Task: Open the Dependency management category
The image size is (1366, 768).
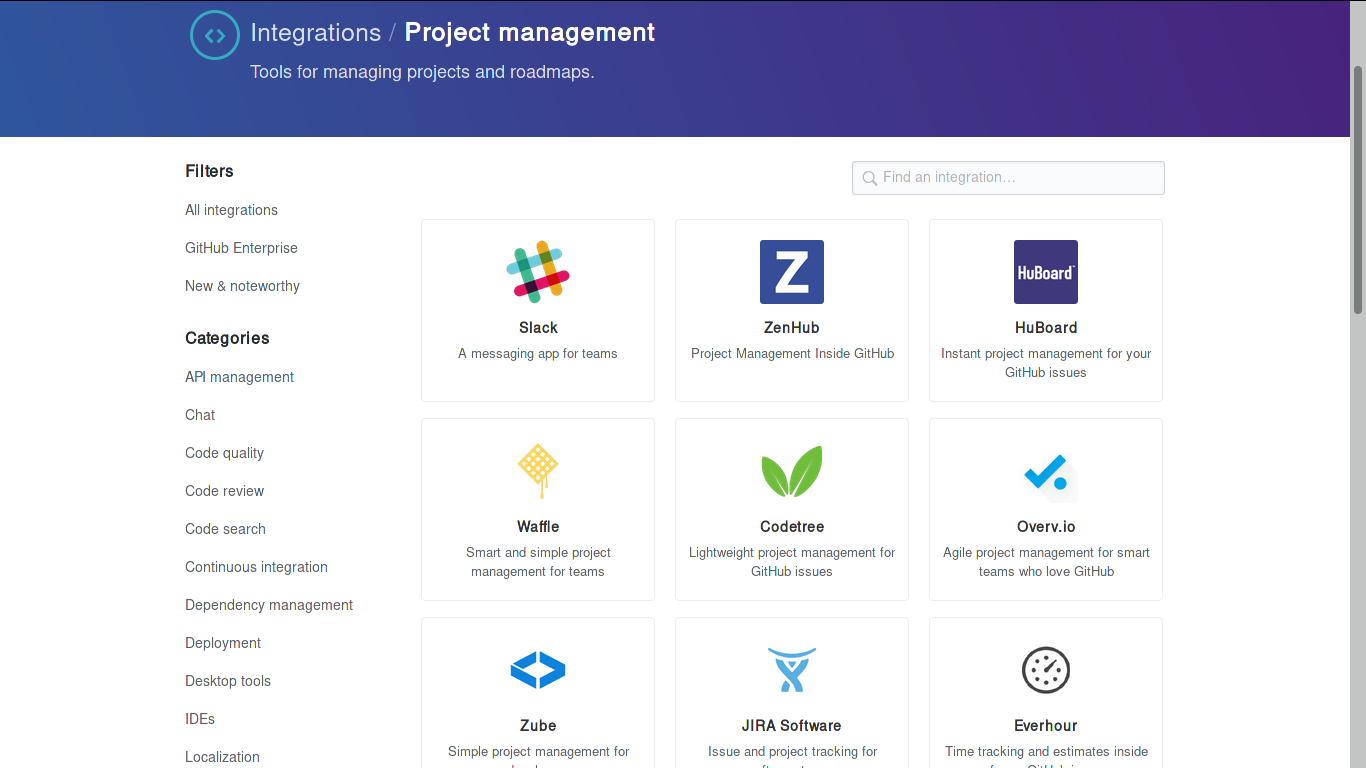Action: click(269, 605)
